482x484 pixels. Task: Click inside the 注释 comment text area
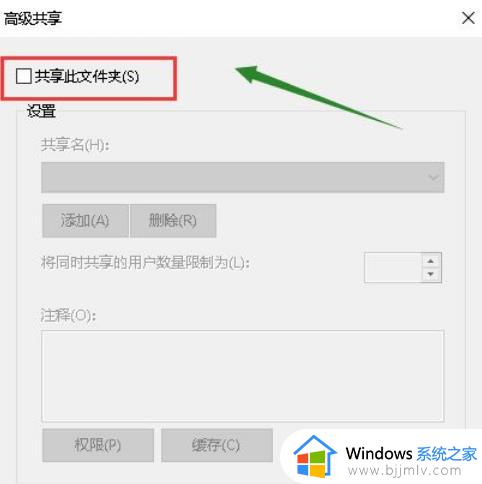(243, 376)
